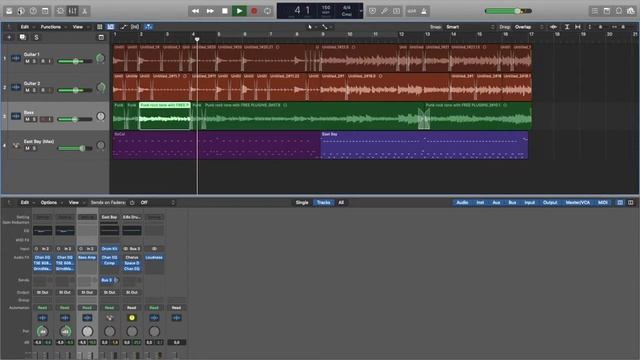The image size is (640, 360).
Task: Open the Sends on Faders Off dropdown
Action: point(157,202)
